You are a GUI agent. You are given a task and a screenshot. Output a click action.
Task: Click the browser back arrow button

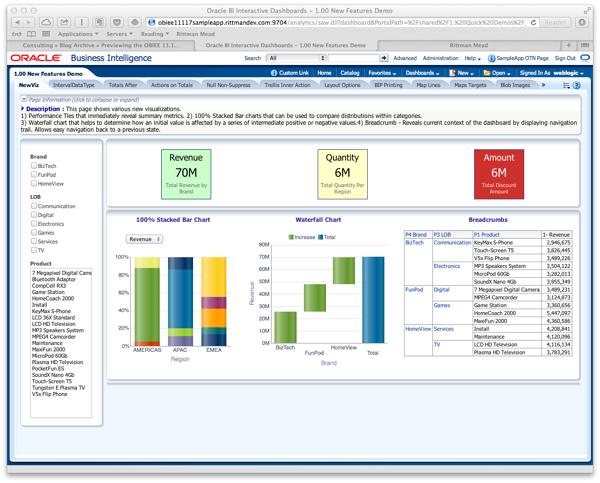click(17, 23)
